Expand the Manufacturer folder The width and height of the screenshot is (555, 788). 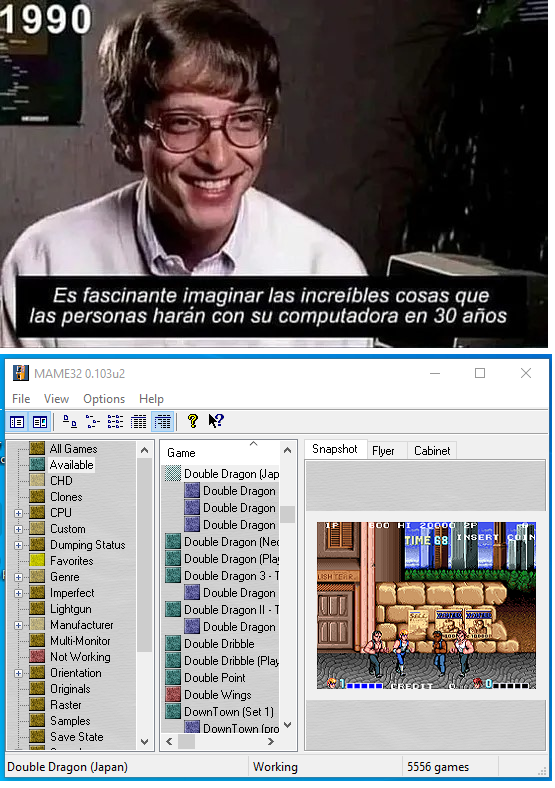click(19, 625)
